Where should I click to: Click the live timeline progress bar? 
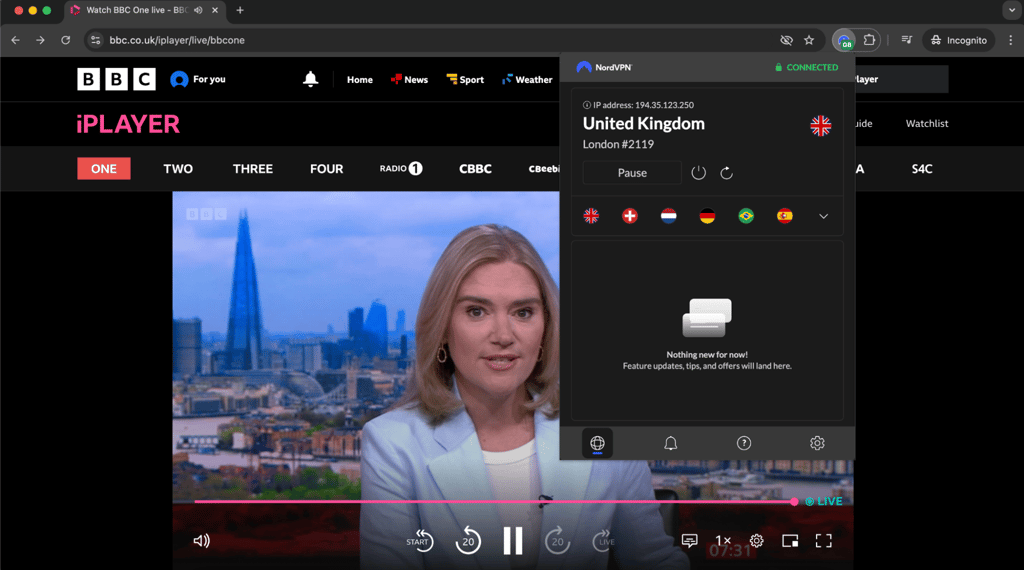(x=494, y=501)
